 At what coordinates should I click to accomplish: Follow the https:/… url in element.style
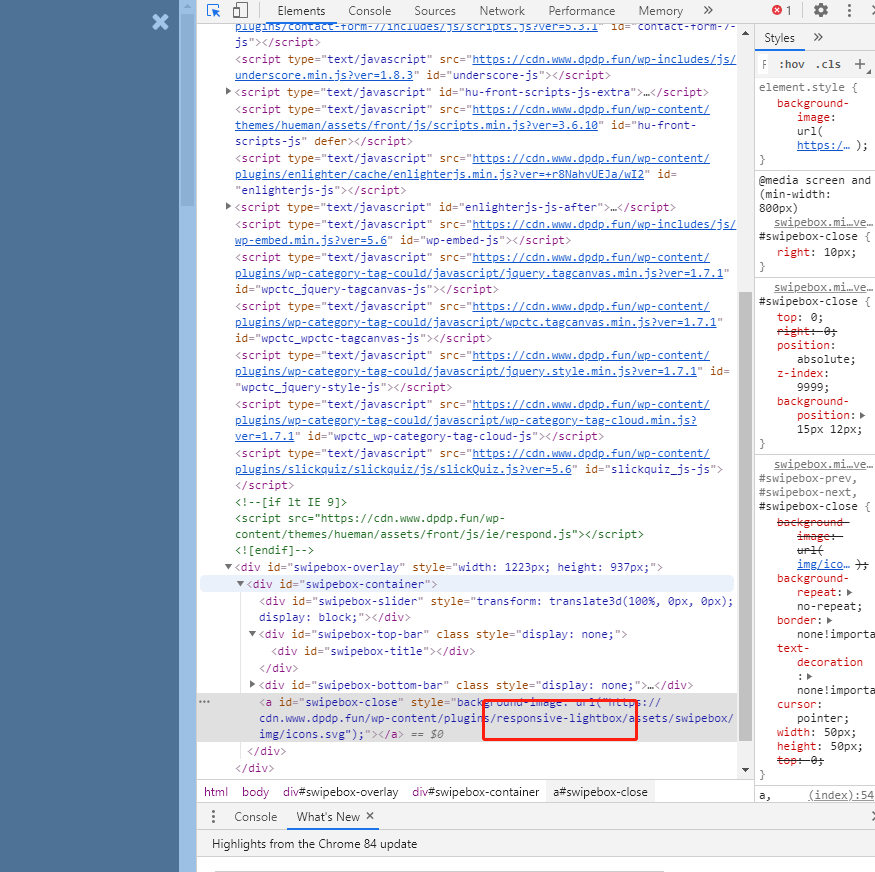(823, 146)
